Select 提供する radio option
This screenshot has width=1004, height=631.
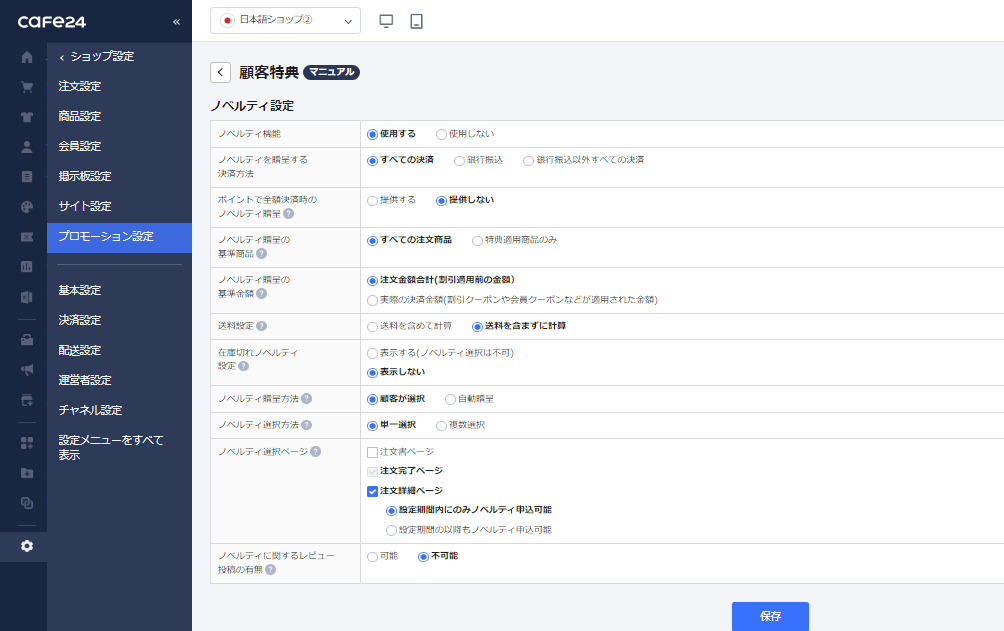pos(372,201)
